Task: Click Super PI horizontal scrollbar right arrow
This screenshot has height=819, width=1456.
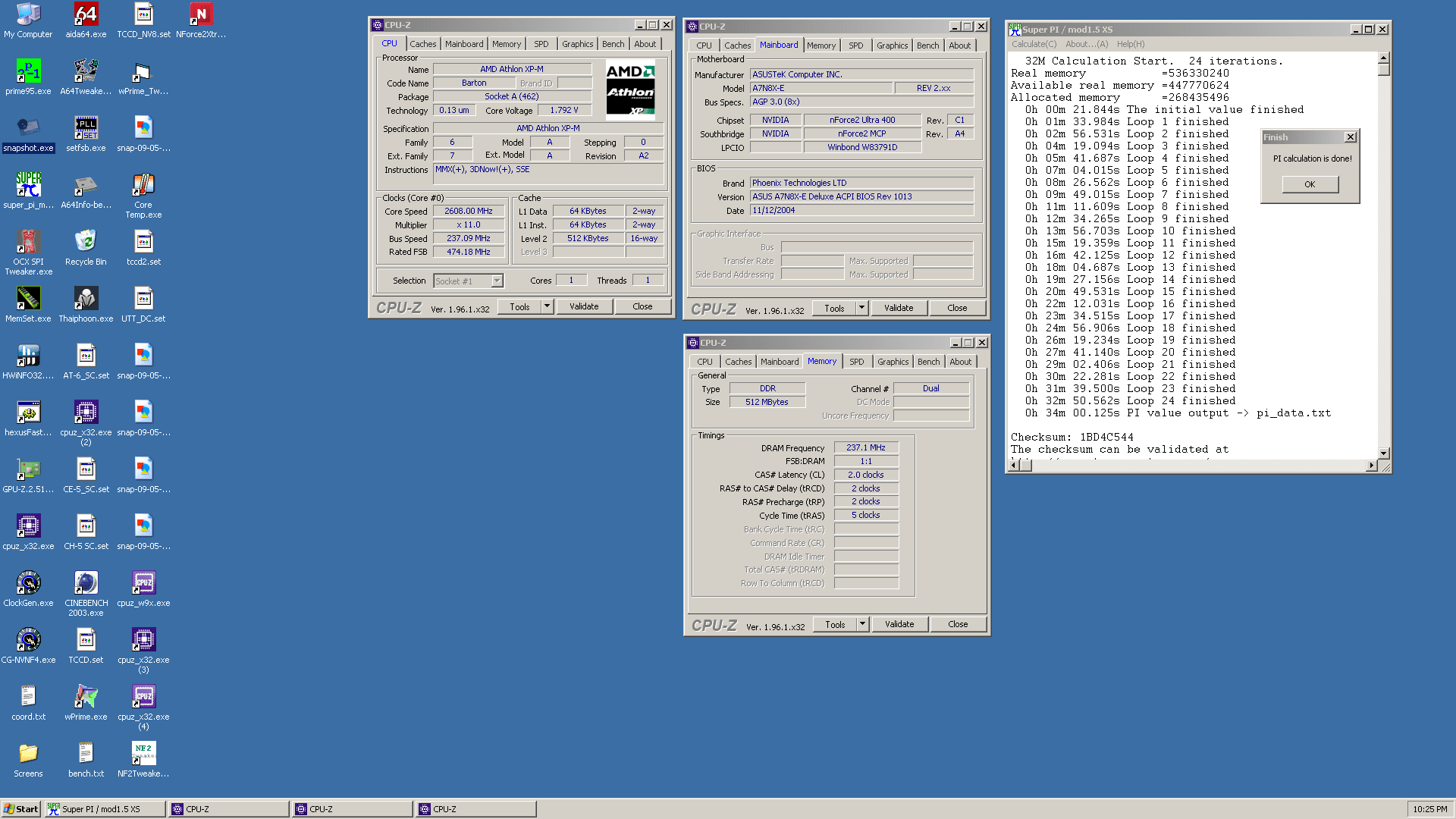Action: pyautogui.click(x=1371, y=466)
